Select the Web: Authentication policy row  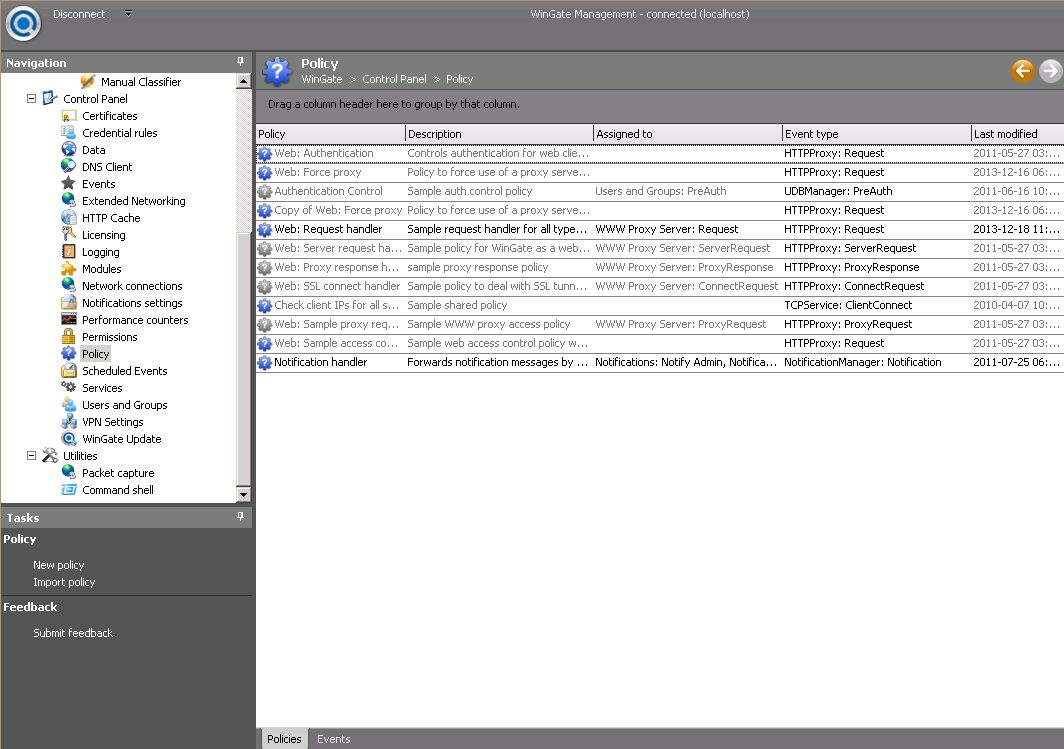click(660, 153)
